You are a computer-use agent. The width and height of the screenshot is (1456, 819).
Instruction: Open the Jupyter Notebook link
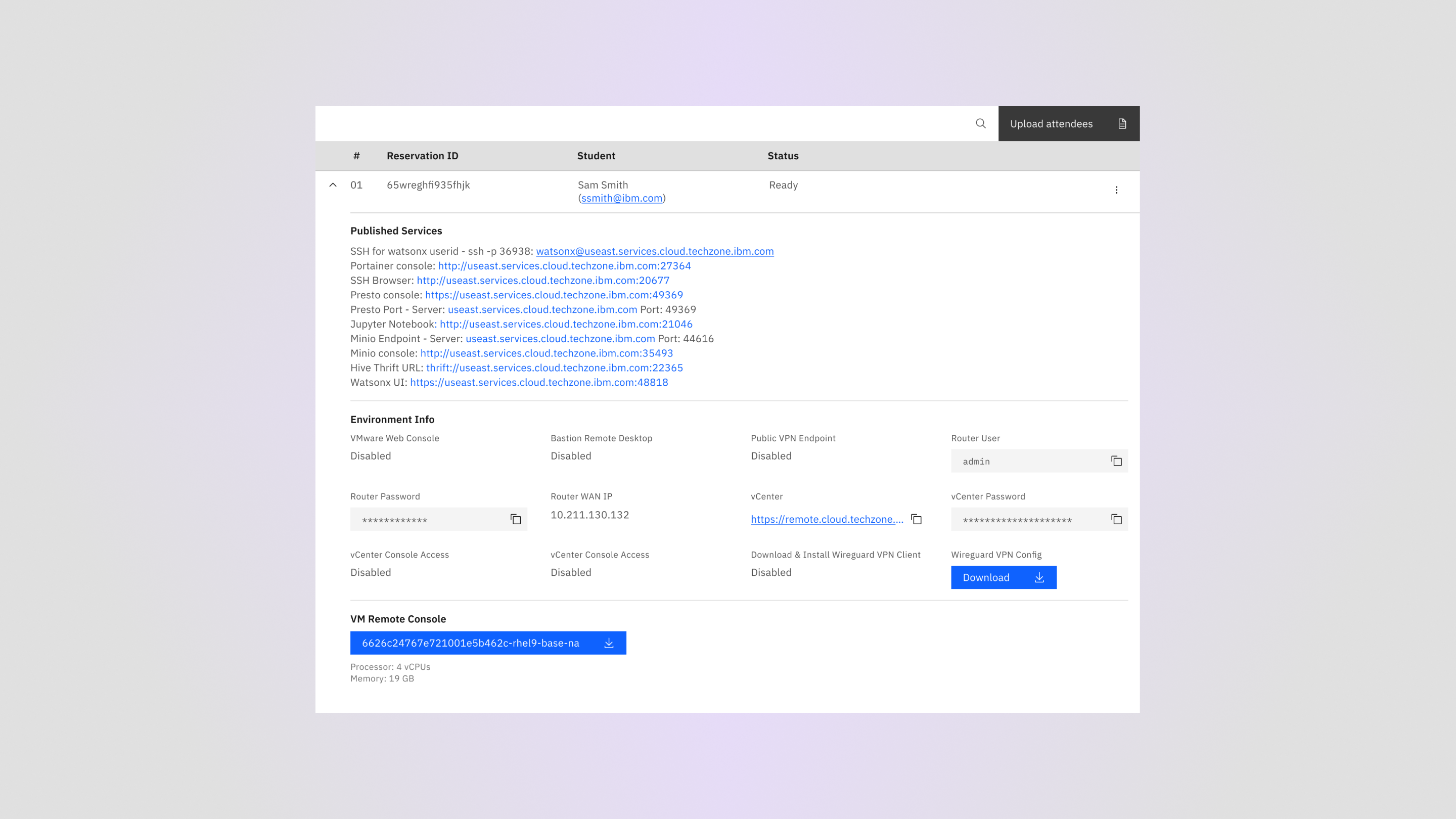click(x=566, y=324)
